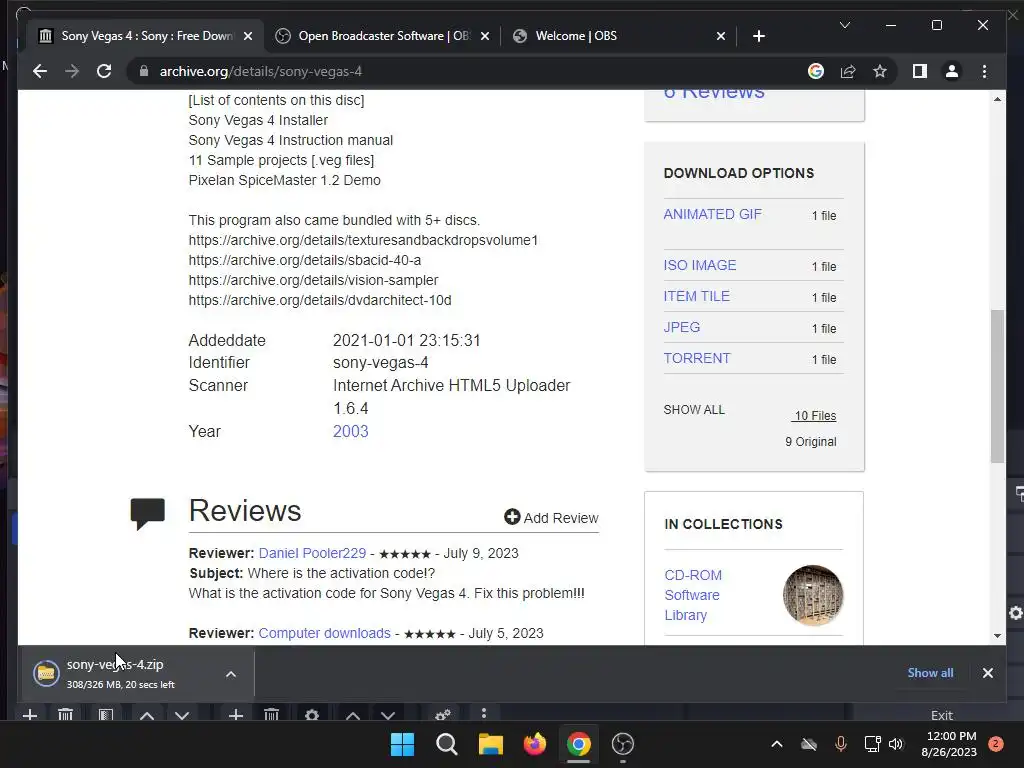1024x768 pixels.
Task: Click the DOWNLOAD OPTIONS heading
Action: coord(739,173)
